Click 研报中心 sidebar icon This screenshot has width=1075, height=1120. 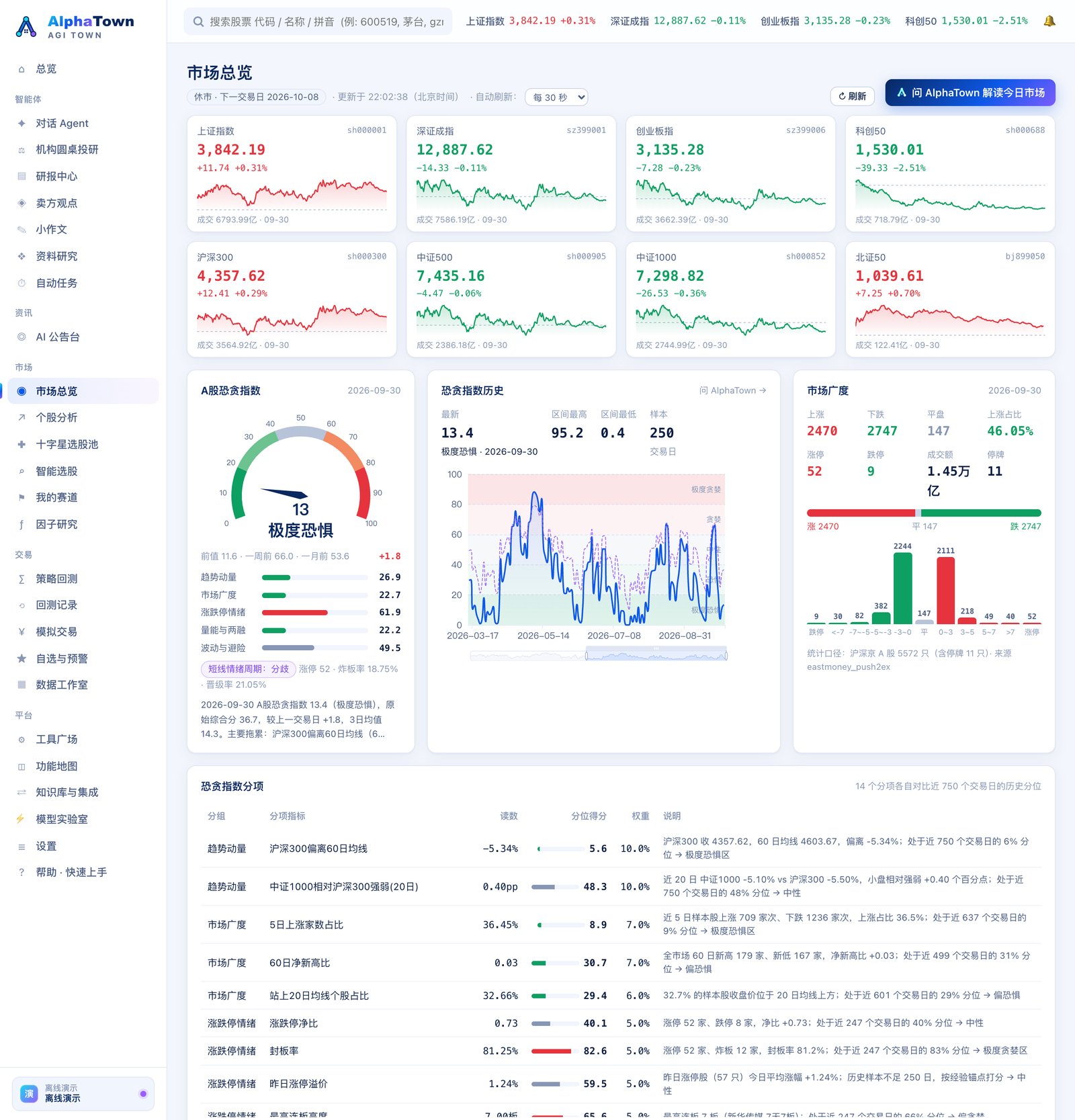point(21,177)
